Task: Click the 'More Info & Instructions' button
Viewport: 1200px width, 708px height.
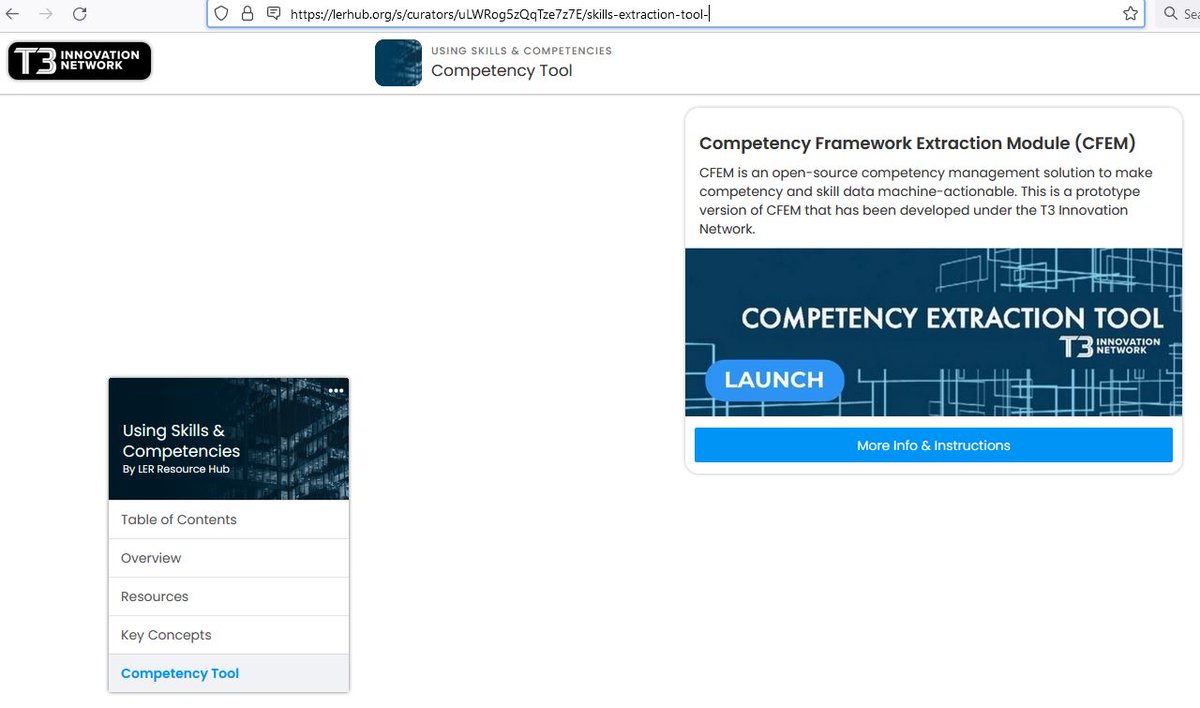Action: pos(933,445)
